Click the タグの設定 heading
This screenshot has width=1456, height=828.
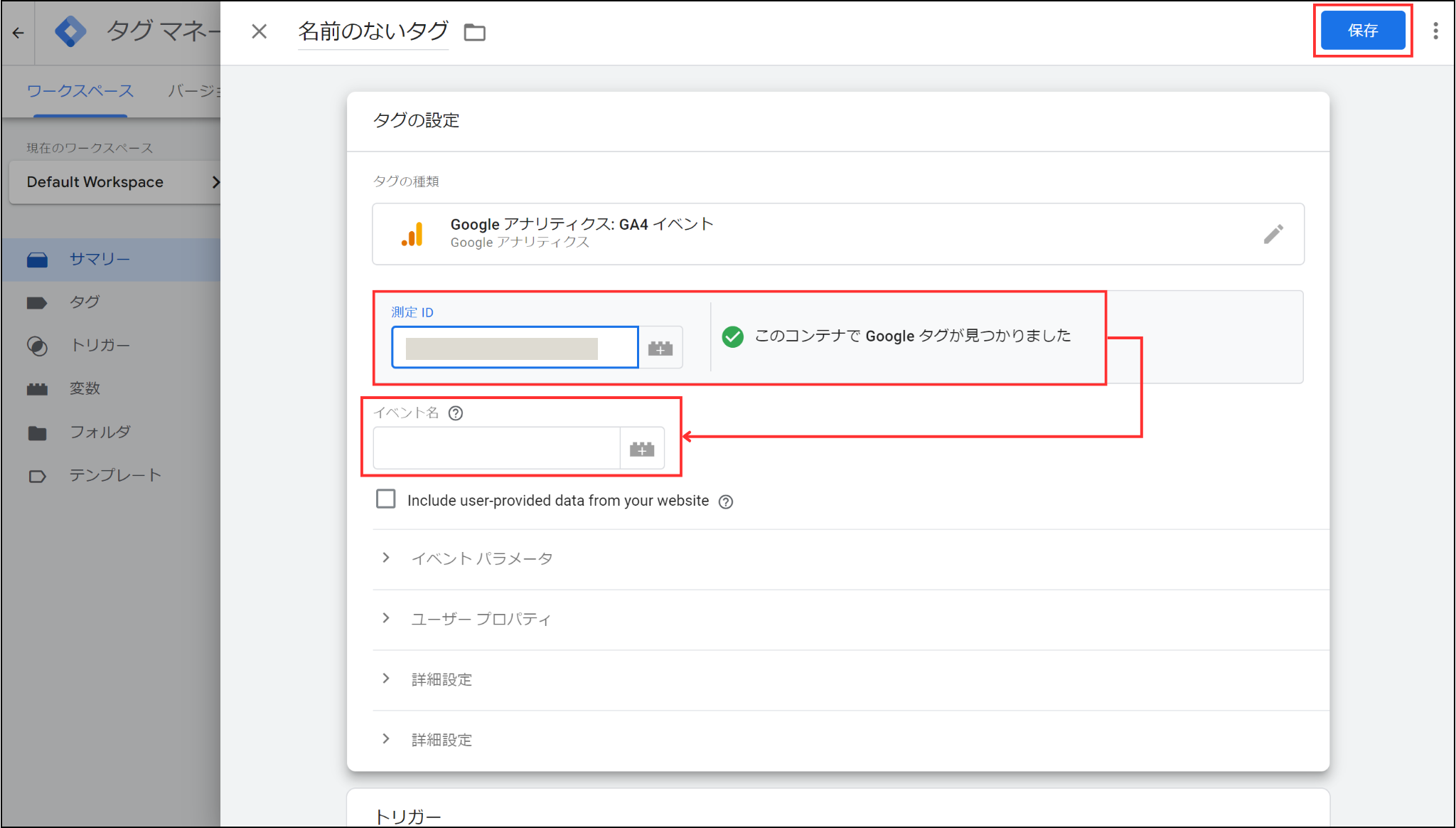pos(417,120)
